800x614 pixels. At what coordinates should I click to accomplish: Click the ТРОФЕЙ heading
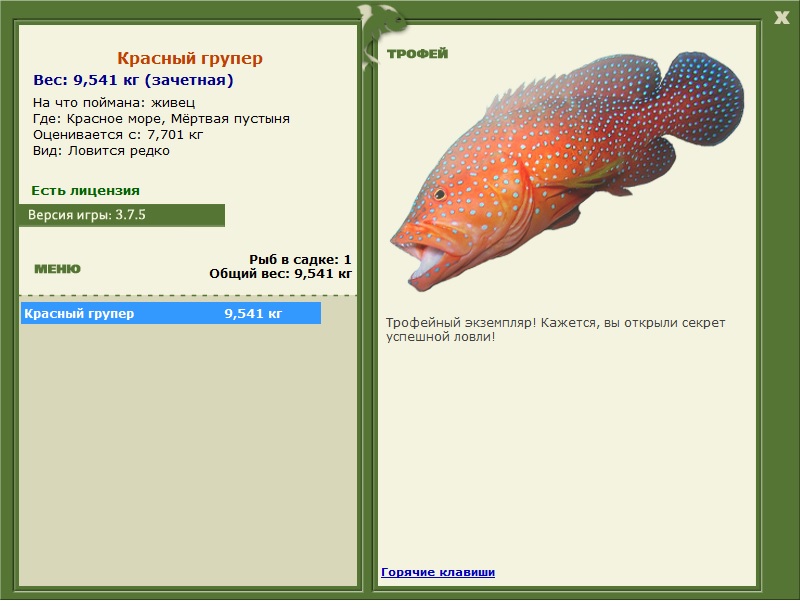click(x=417, y=54)
